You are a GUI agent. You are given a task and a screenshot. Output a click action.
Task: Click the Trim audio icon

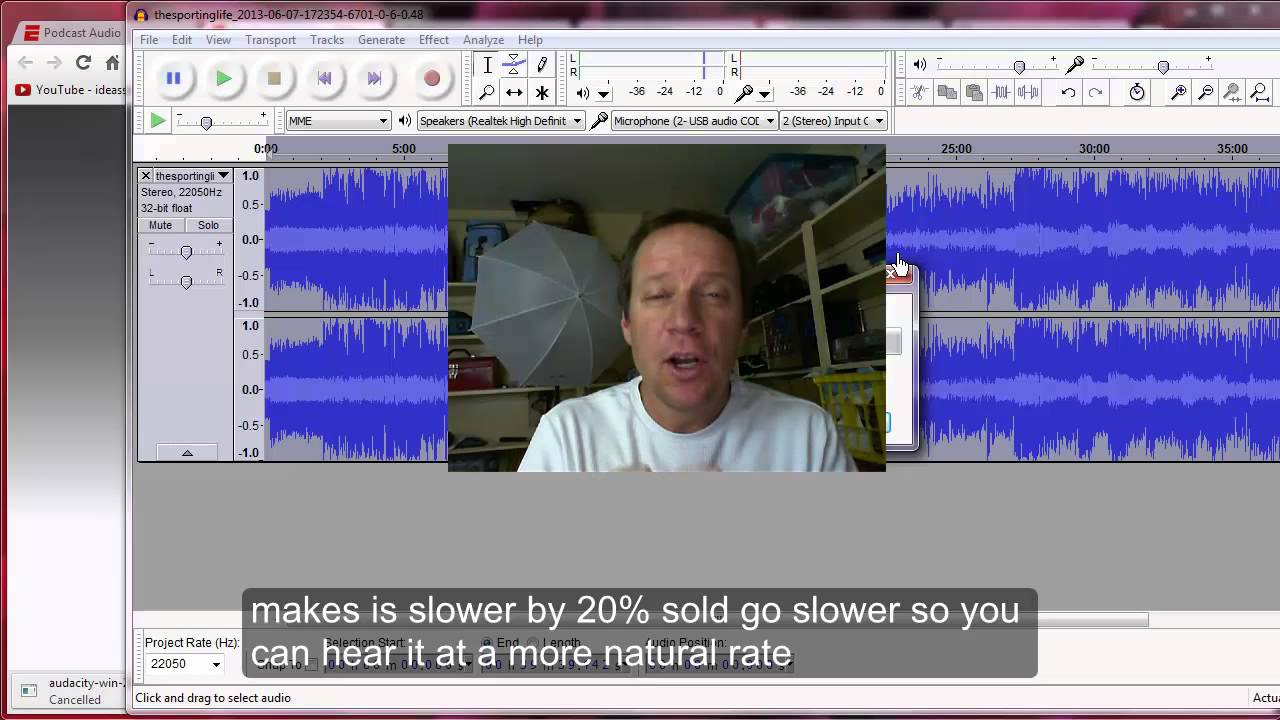tap(1001, 92)
